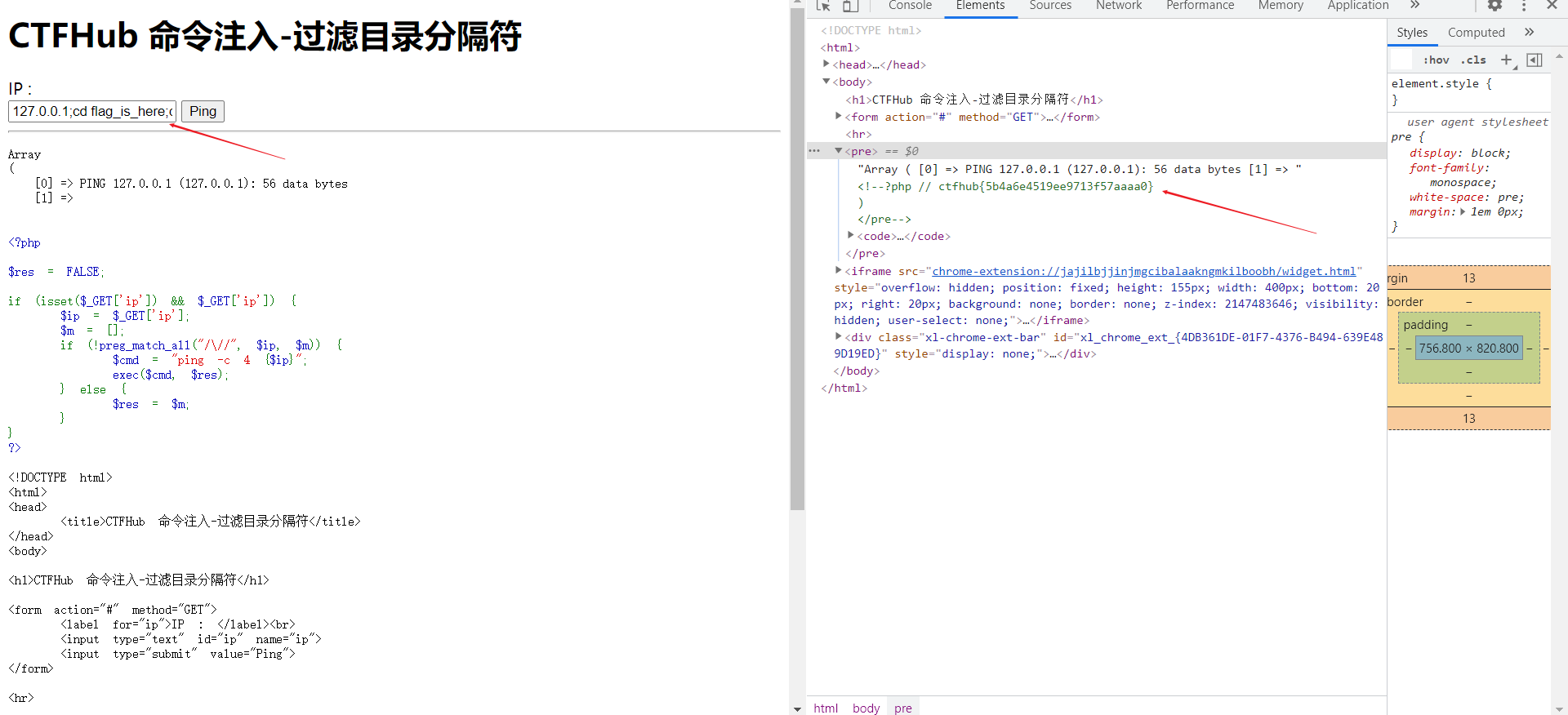The height and width of the screenshot is (715, 1568).
Task: Click the styles pane scroll-up arrow
Action: 1559,57
